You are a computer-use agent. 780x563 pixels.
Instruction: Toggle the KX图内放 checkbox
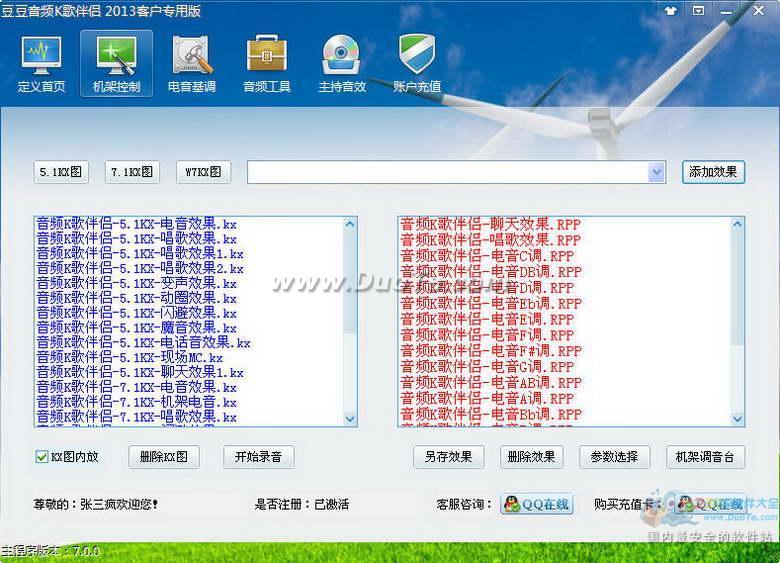click(x=42, y=457)
